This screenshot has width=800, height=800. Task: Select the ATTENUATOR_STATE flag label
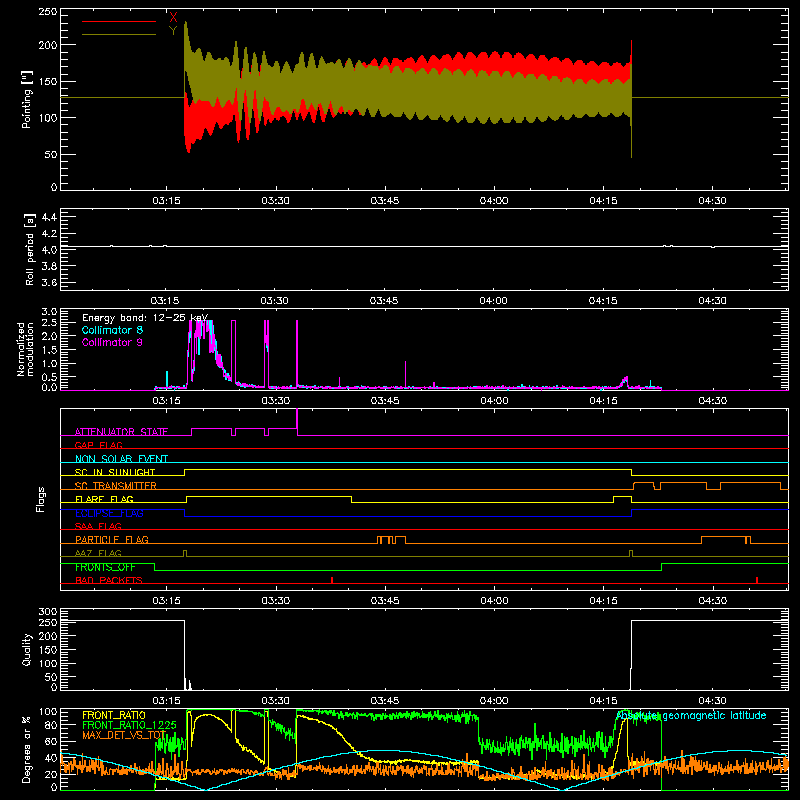(x=121, y=432)
